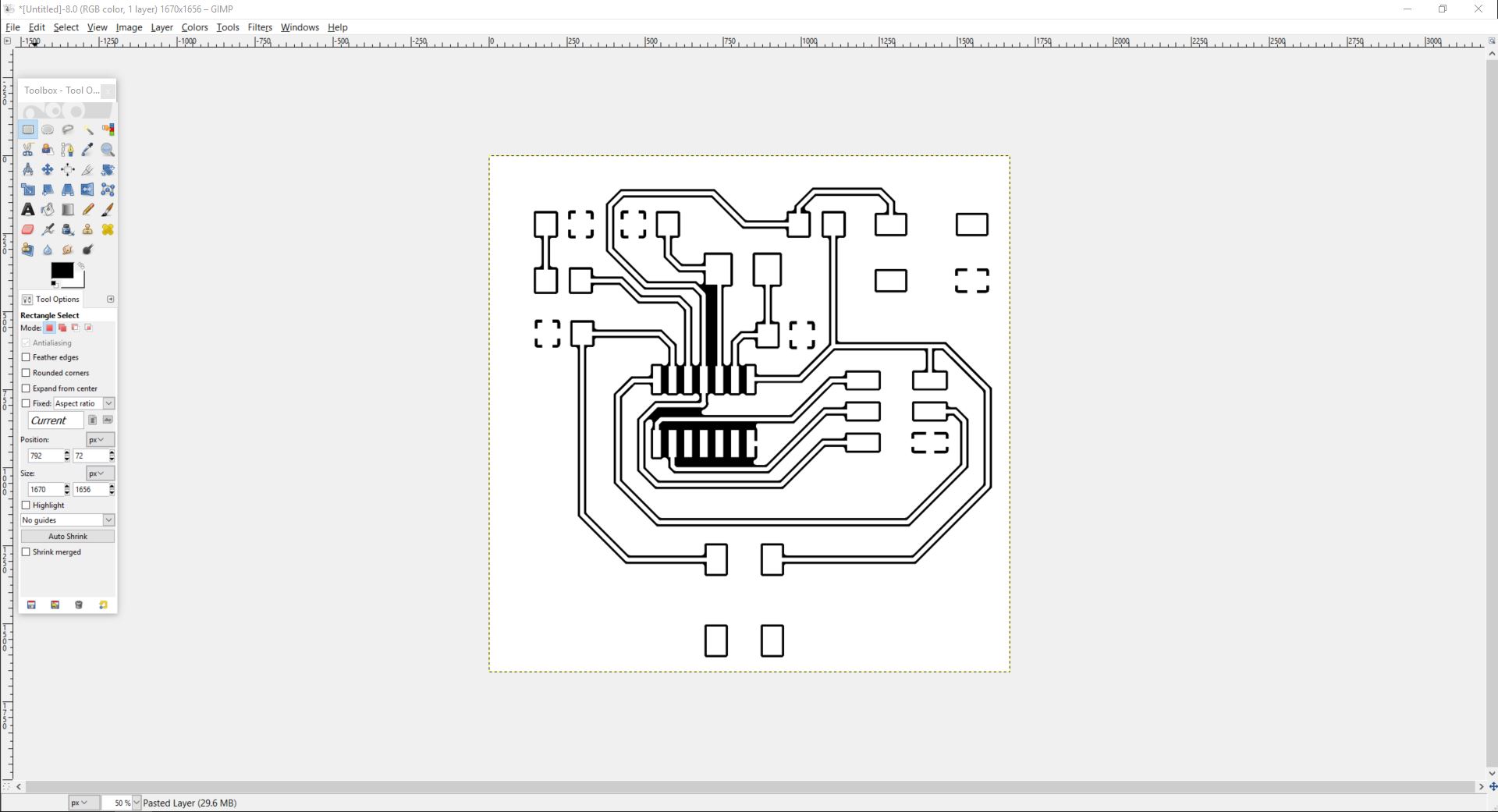Select the Fuzzy Select magic wand tool
The height and width of the screenshot is (812, 1498).
click(x=88, y=129)
